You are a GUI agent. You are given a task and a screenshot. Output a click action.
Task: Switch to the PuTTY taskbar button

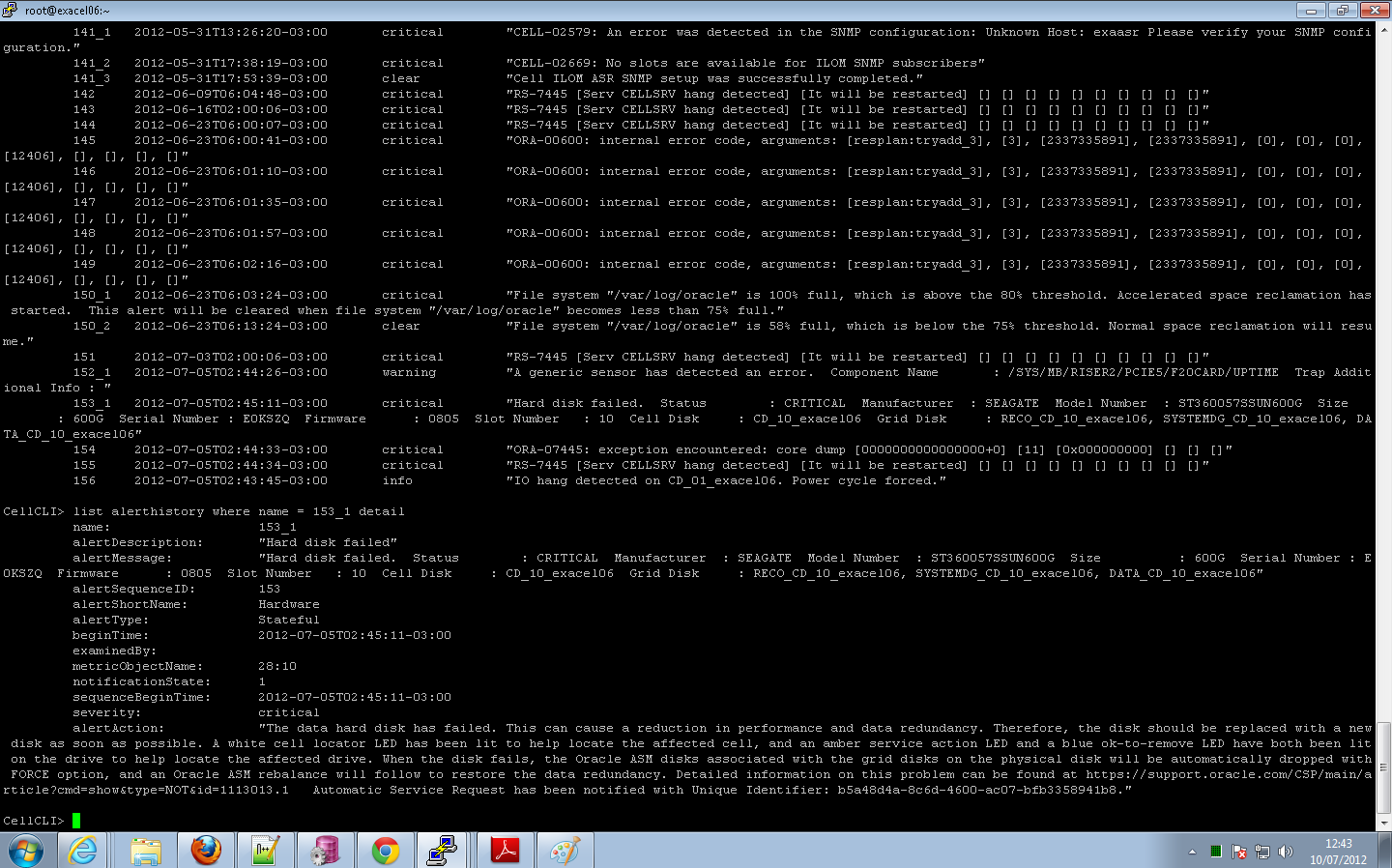coord(443,851)
